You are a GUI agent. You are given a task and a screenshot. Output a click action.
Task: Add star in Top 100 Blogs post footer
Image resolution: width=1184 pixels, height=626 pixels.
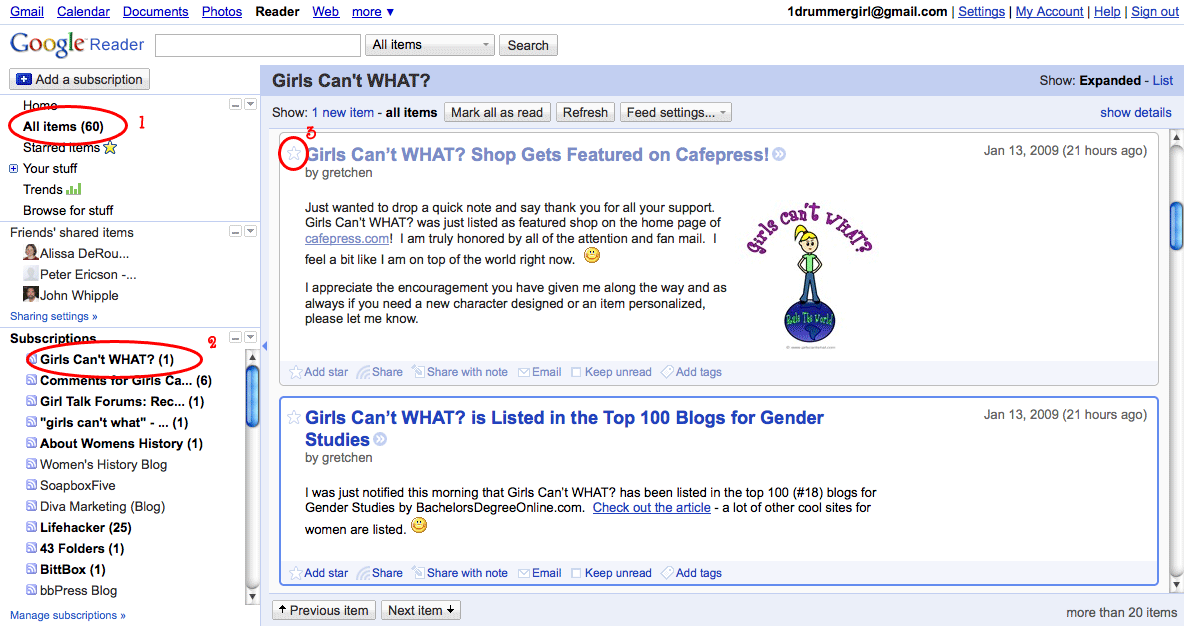[319, 572]
